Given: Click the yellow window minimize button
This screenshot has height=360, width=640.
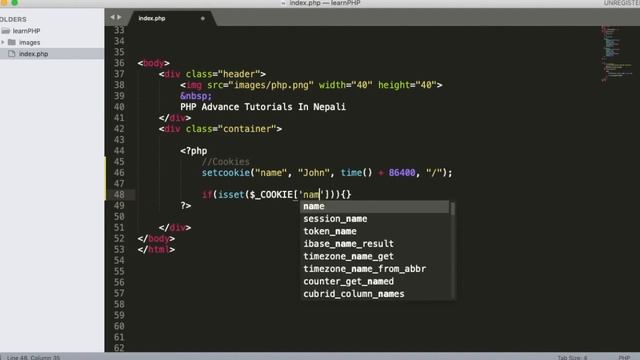Looking at the screenshot, I should click(4, 2).
